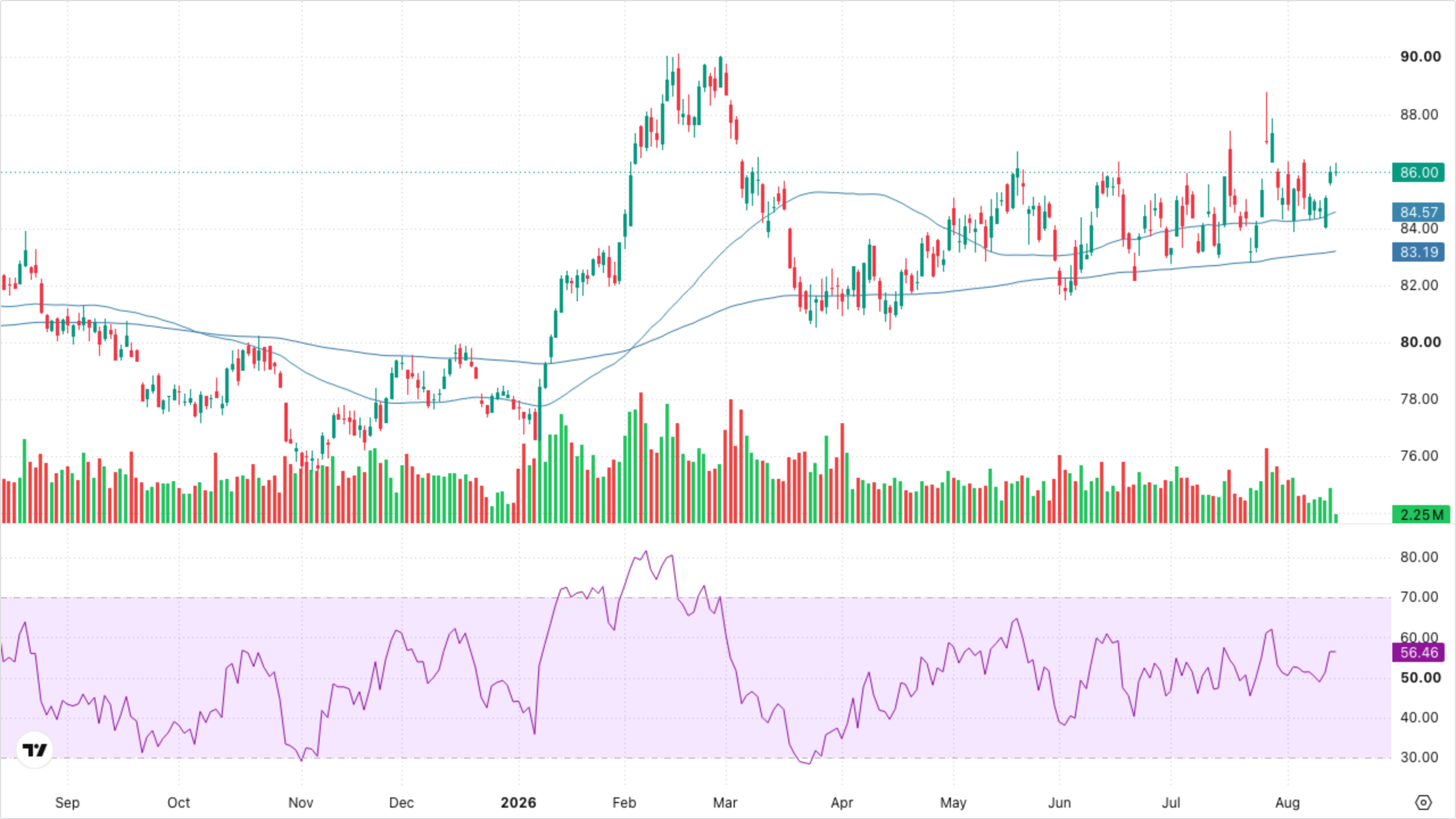The width and height of the screenshot is (1456, 819).
Task: Select the 2026 year label on time axis
Action: click(x=518, y=803)
